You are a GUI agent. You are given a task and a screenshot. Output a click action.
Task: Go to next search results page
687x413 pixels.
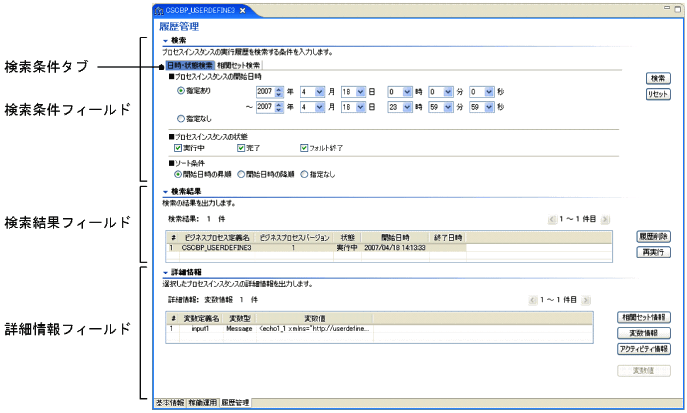tap(605, 219)
